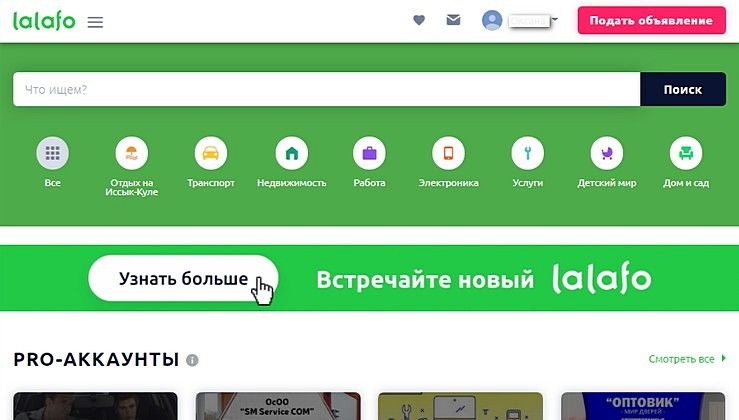Open the Детский мир stroller category
The width and height of the screenshot is (739, 420).
click(x=607, y=153)
